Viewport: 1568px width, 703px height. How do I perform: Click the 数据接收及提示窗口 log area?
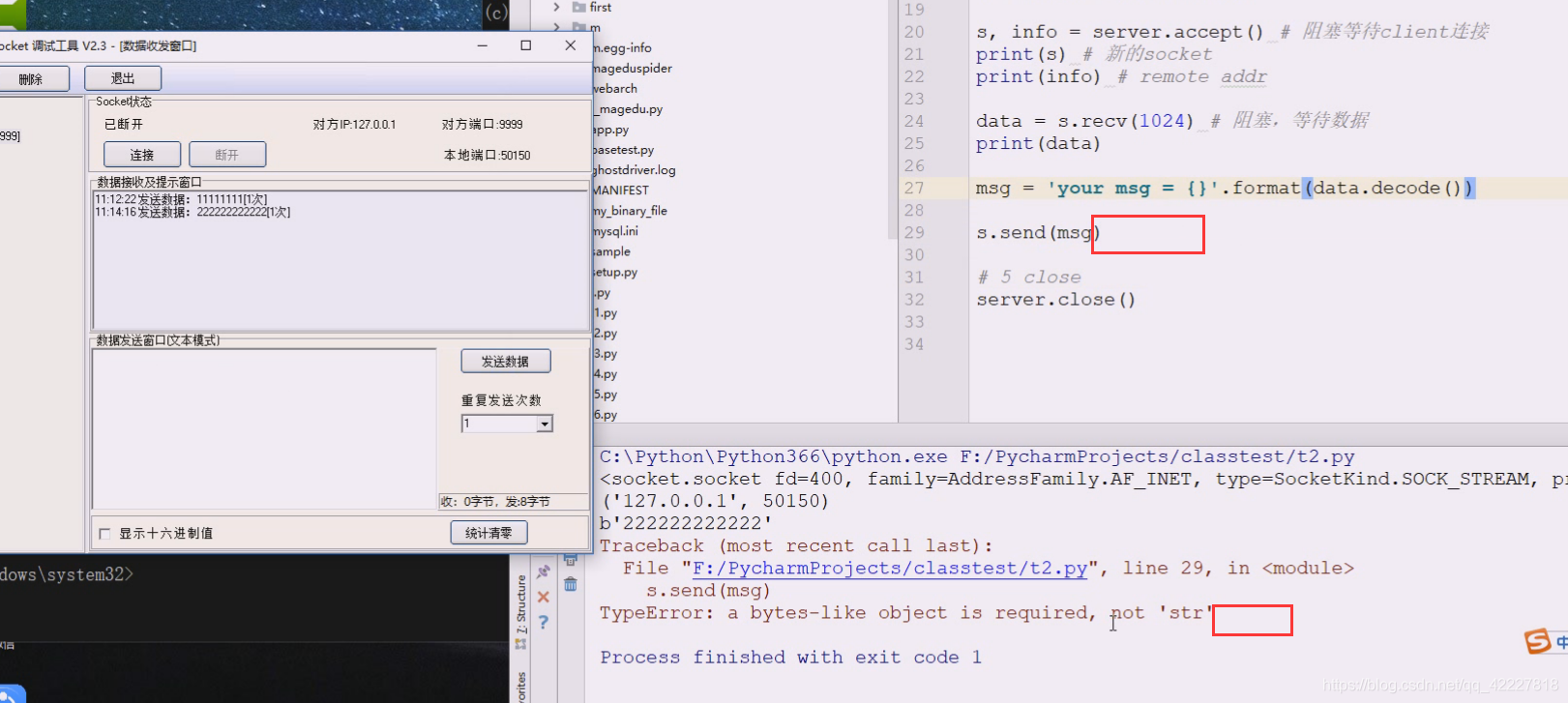pos(340,261)
